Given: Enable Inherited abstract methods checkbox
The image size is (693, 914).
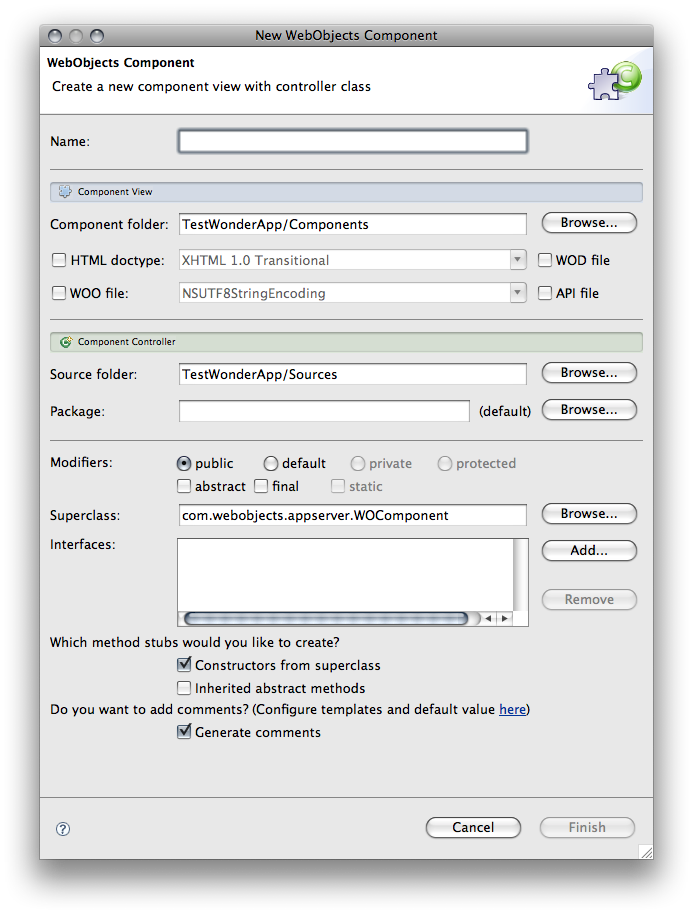Looking at the screenshot, I should click(184, 688).
